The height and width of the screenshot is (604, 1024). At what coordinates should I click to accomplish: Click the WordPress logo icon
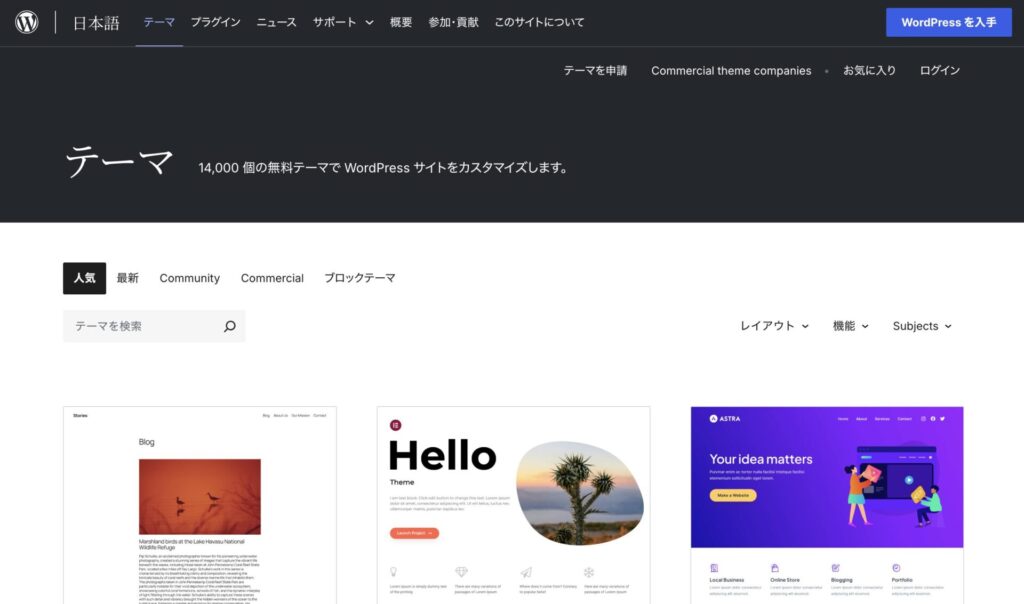click(x=27, y=22)
